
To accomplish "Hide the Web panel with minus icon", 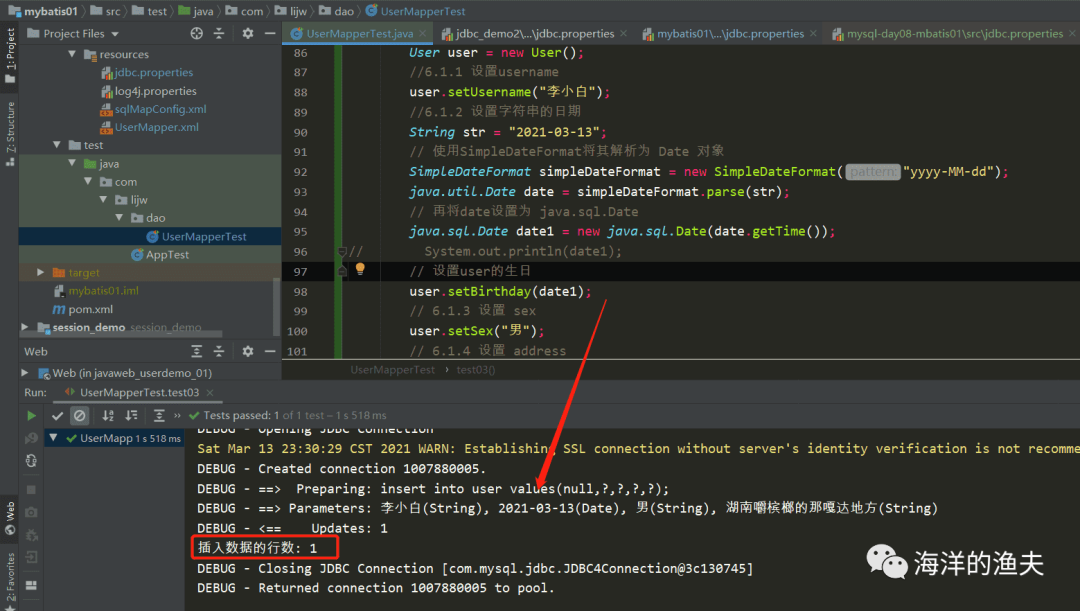I will pyautogui.click(x=270, y=351).
